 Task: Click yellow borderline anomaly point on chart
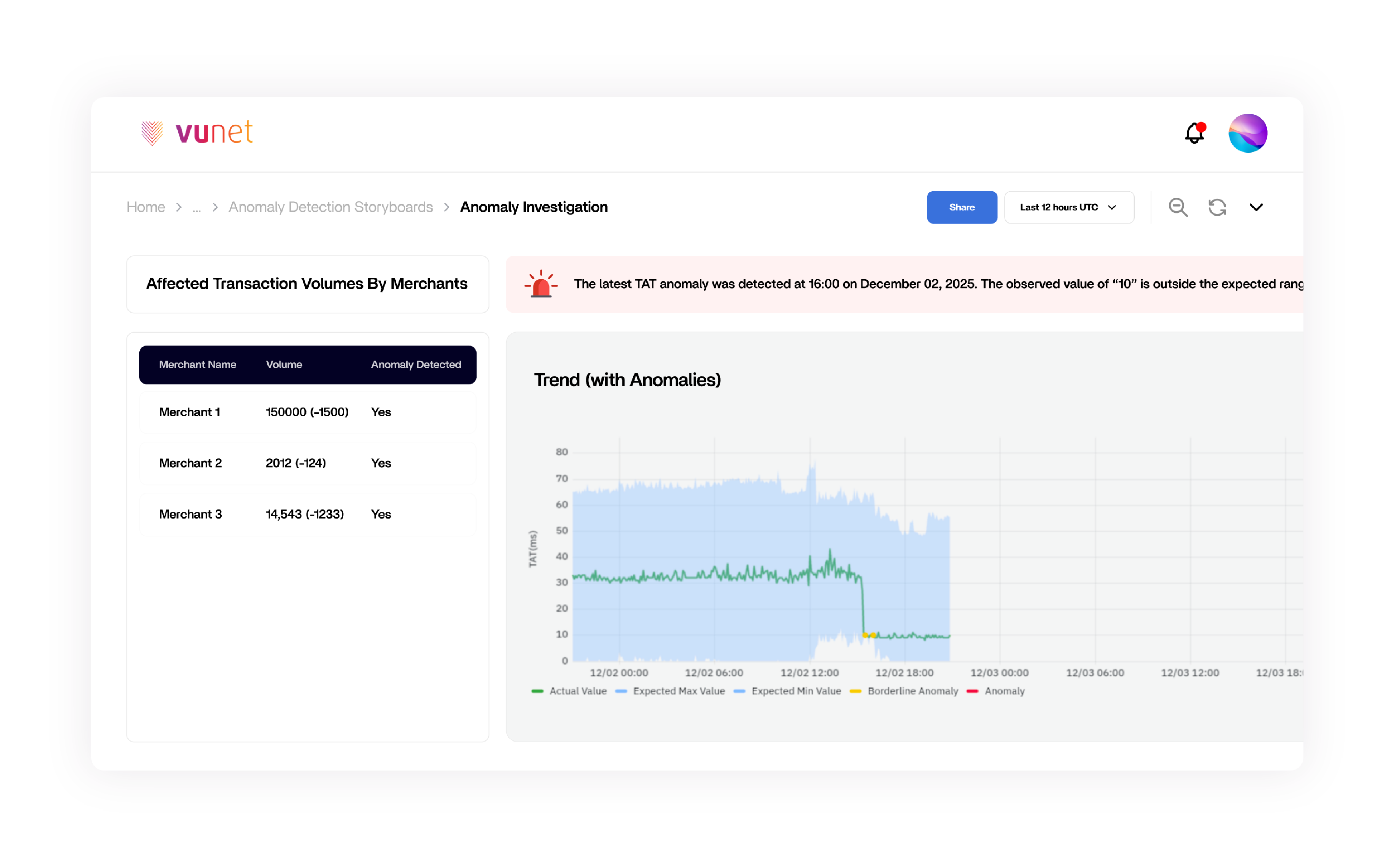[x=866, y=635]
